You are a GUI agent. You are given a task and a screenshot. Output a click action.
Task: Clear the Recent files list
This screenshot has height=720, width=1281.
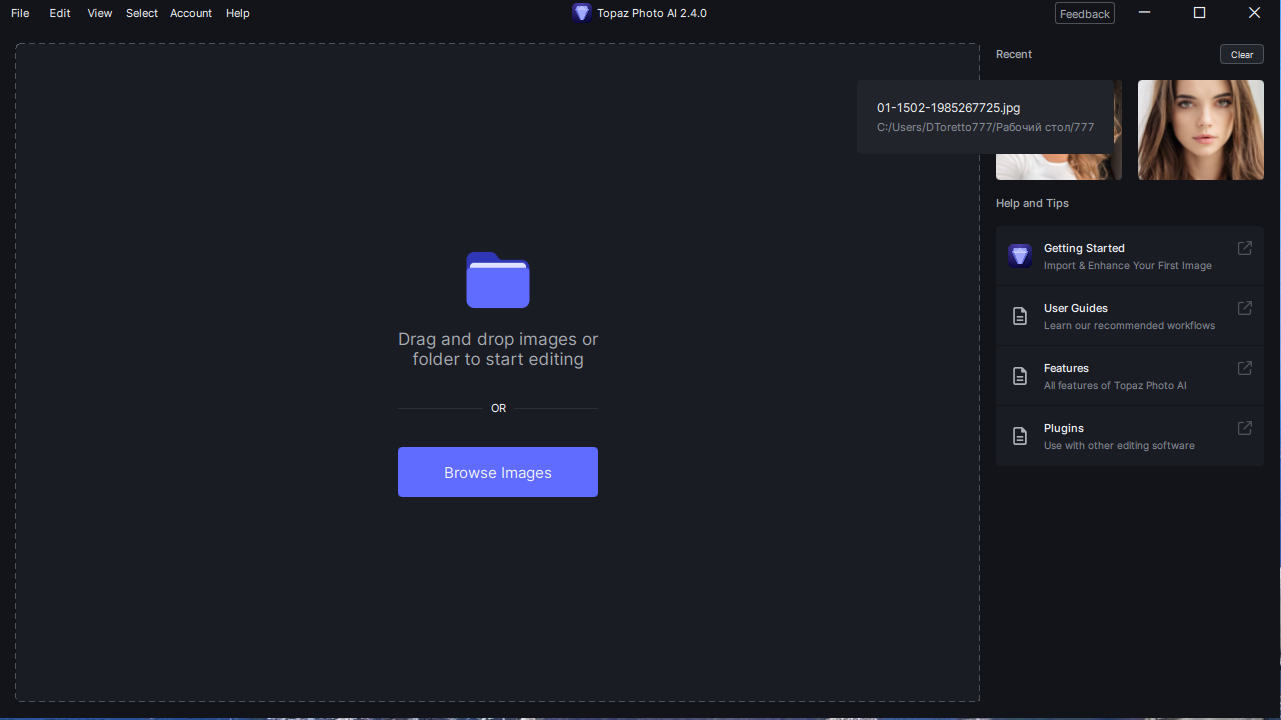click(x=1241, y=54)
